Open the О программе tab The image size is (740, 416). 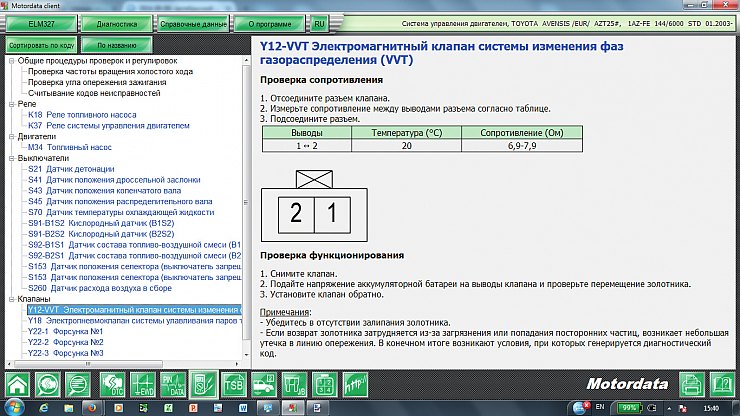click(270, 24)
